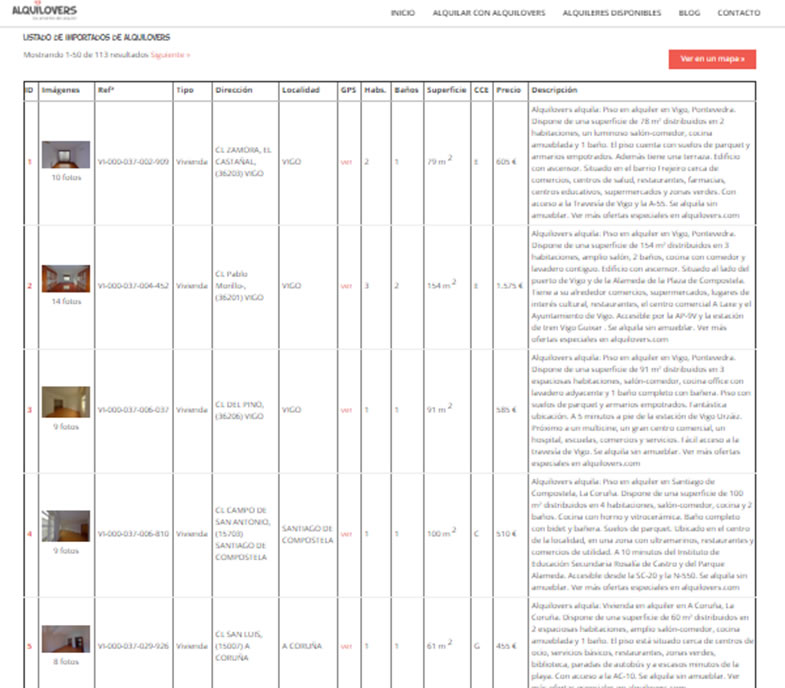Click the '8 fotos' caption
The image size is (785, 688).
66,661
